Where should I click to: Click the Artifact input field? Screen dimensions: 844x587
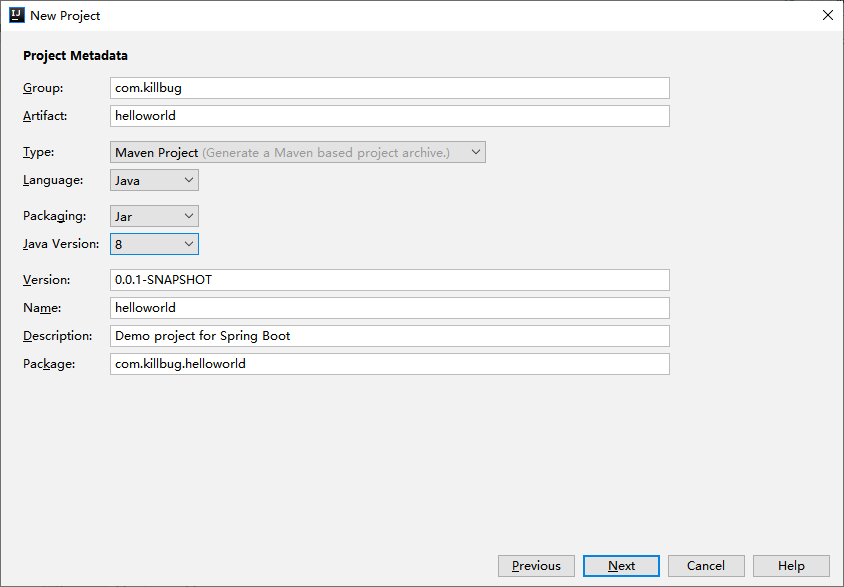pos(389,116)
